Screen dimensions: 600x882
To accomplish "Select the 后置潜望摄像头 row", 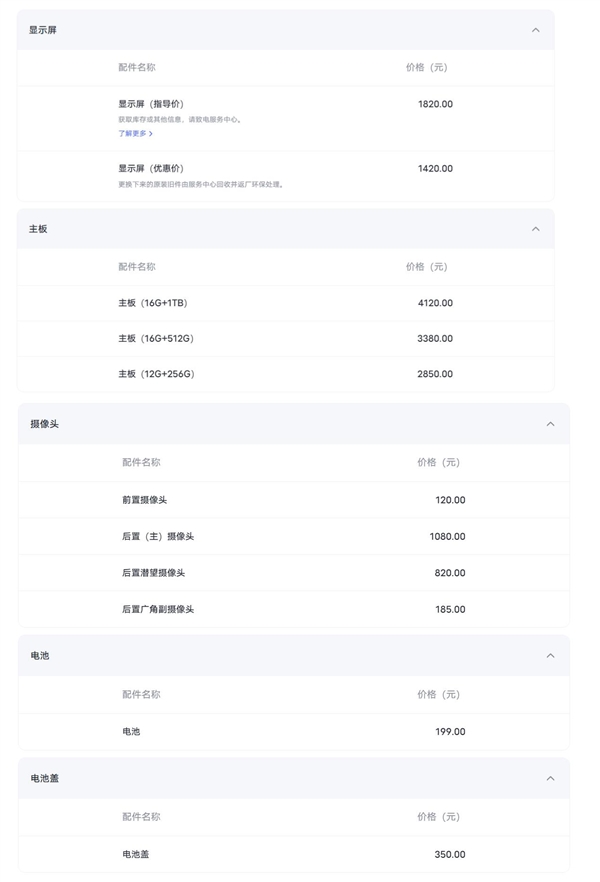I will click(x=300, y=573).
